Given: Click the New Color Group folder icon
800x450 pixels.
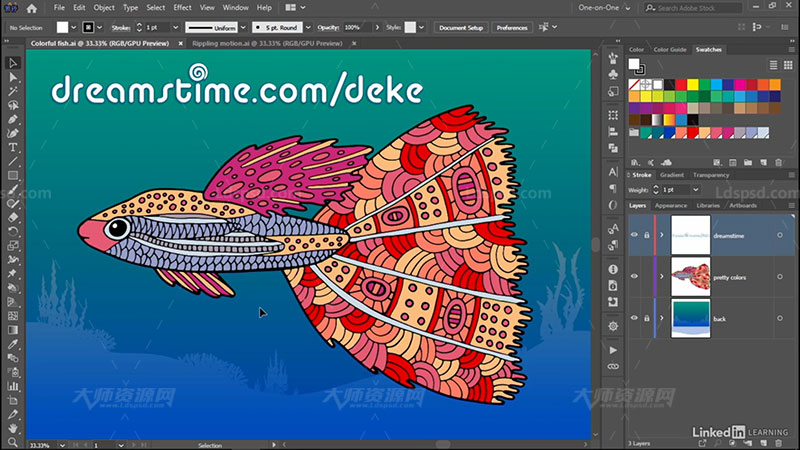Looking at the screenshot, I should tap(747, 163).
